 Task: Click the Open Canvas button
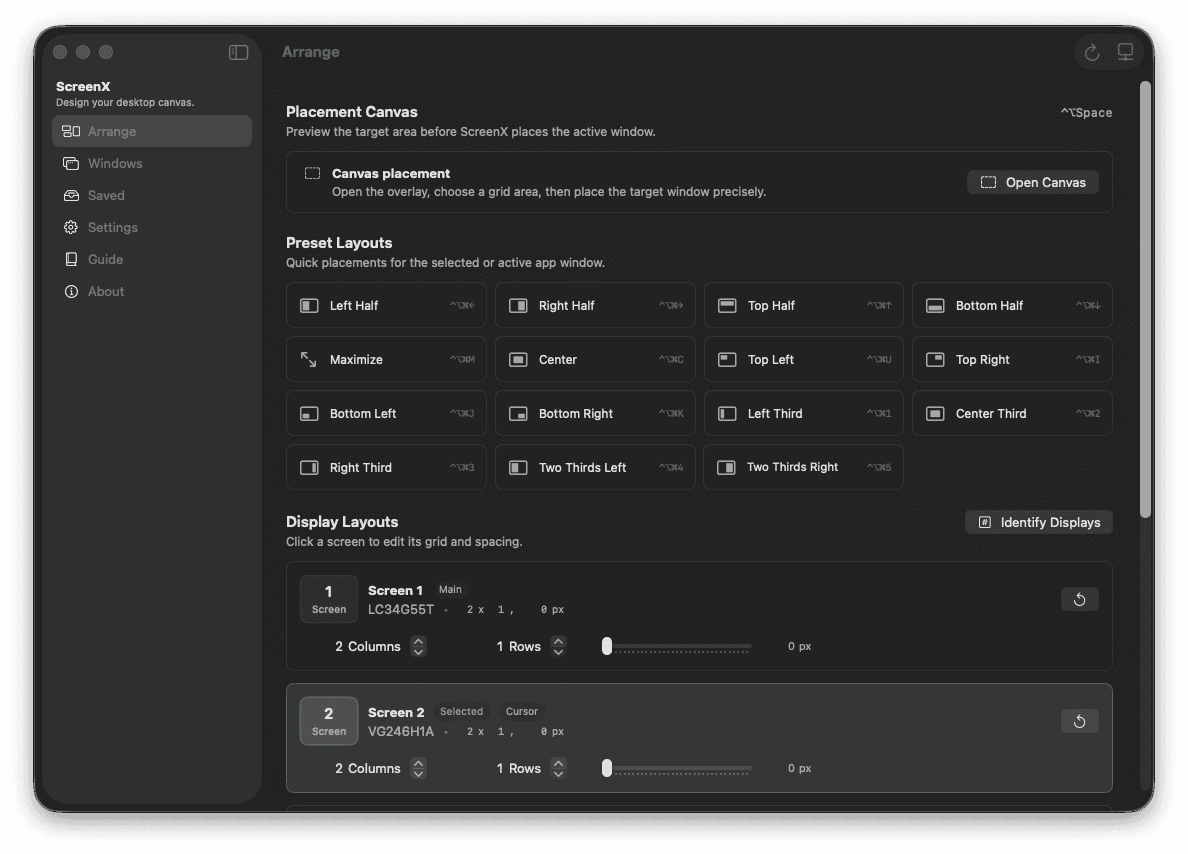click(1032, 182)
